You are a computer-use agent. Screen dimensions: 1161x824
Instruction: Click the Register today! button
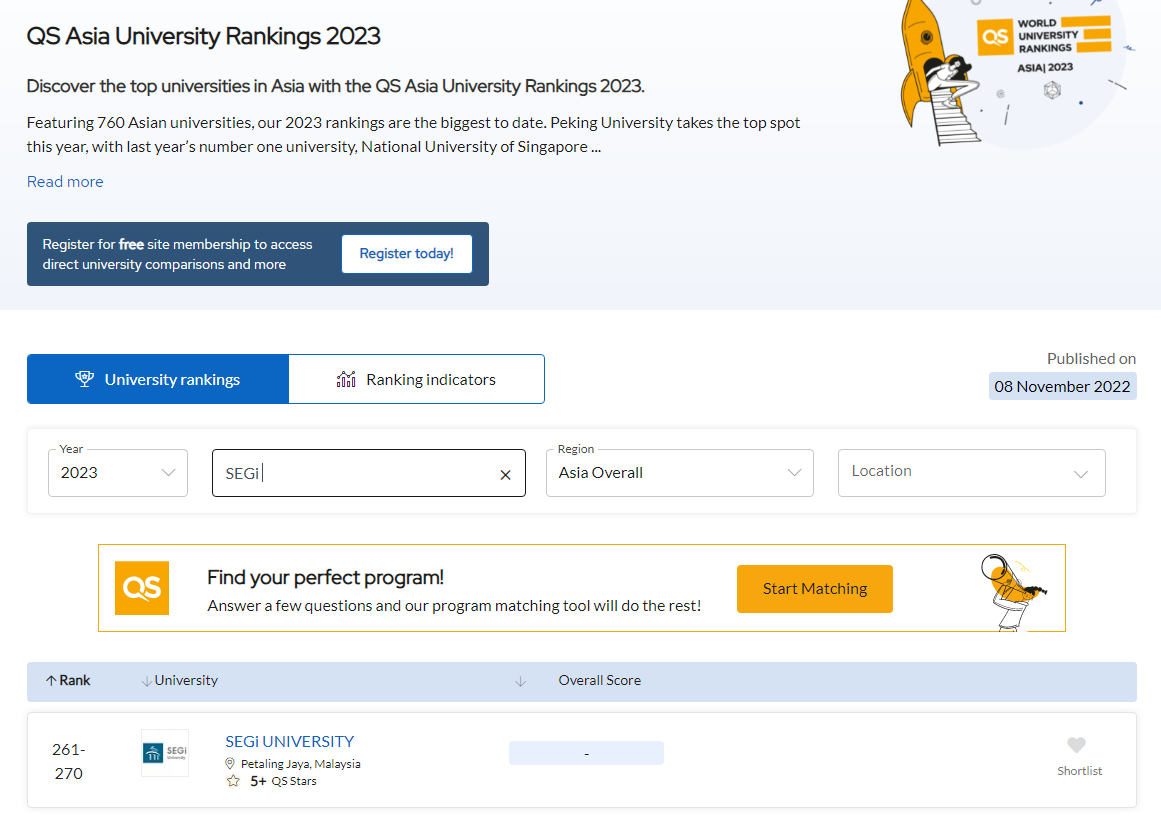tap(406, 254)
